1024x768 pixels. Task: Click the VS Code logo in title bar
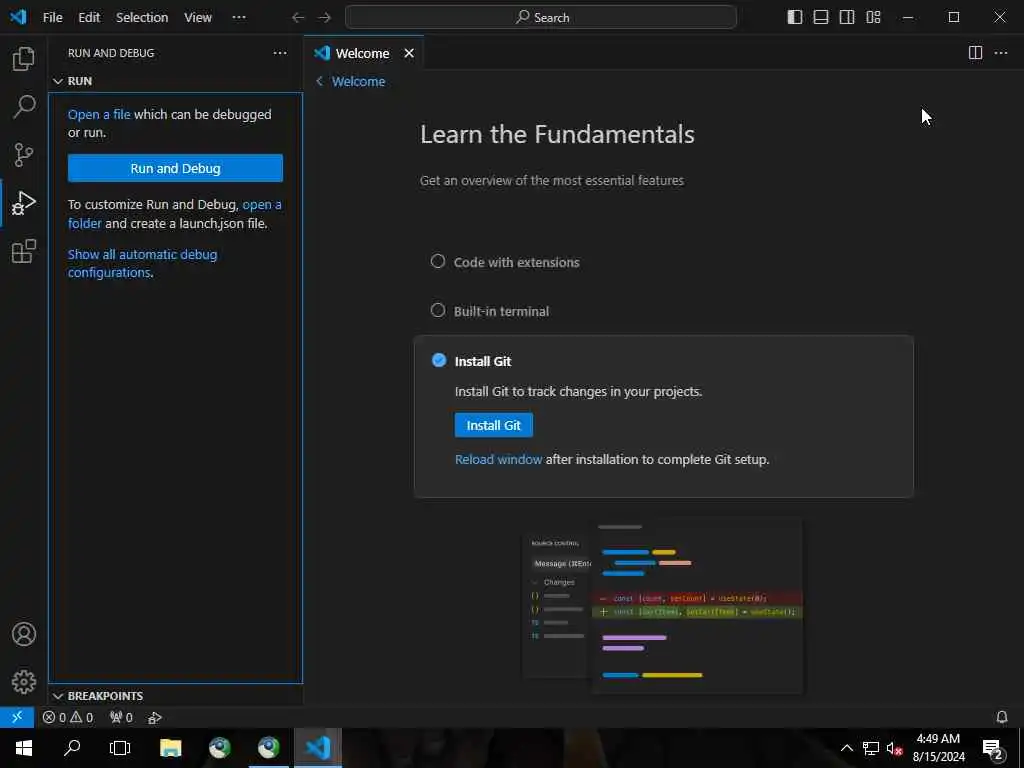click(x=18, y=17)
